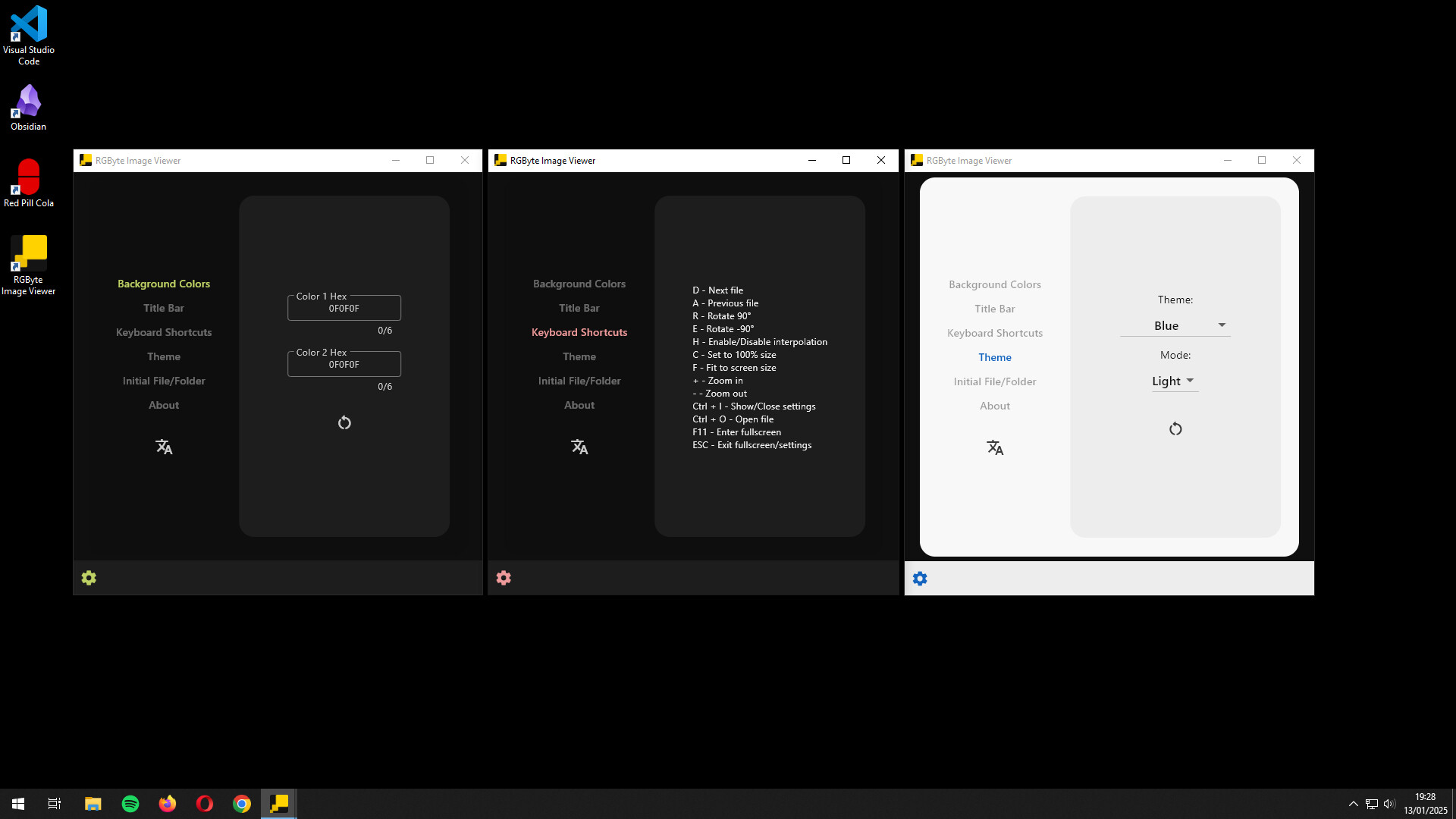
Task: Open Initial File/Folder settings in the leftmost window
Action: tap(164, 381)
